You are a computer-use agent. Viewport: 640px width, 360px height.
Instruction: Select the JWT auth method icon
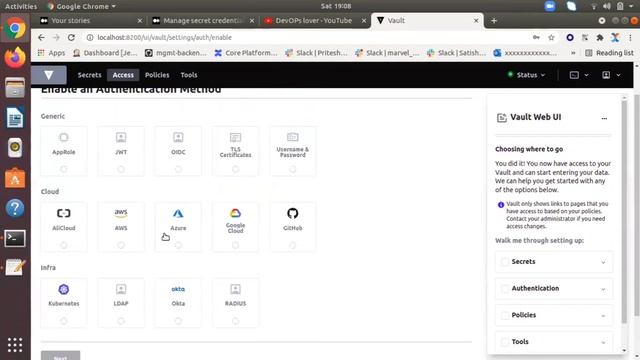coord(121,137)
